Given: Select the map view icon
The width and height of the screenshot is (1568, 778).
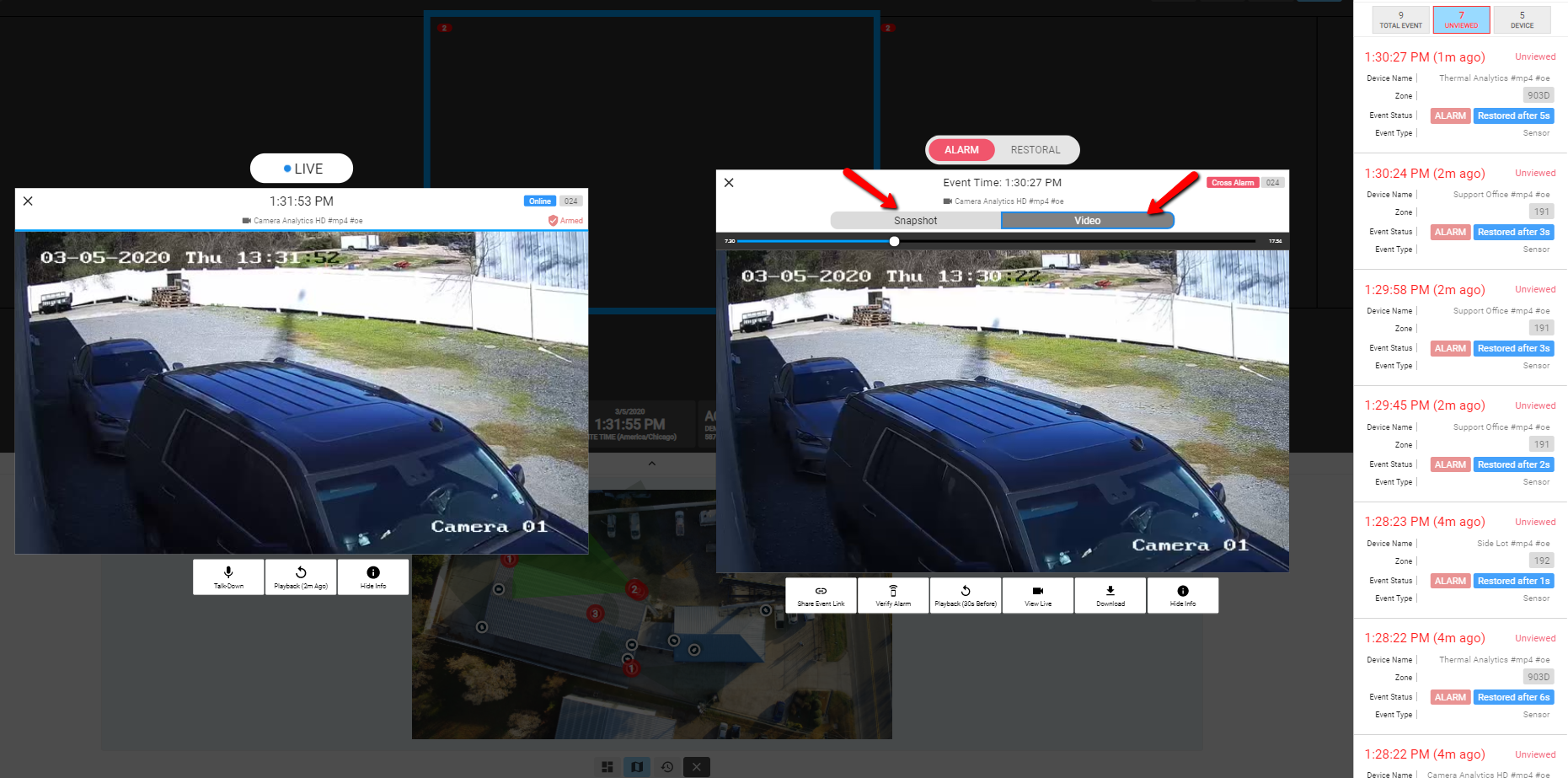Looking at the screenshot, I should click(637, 767).
